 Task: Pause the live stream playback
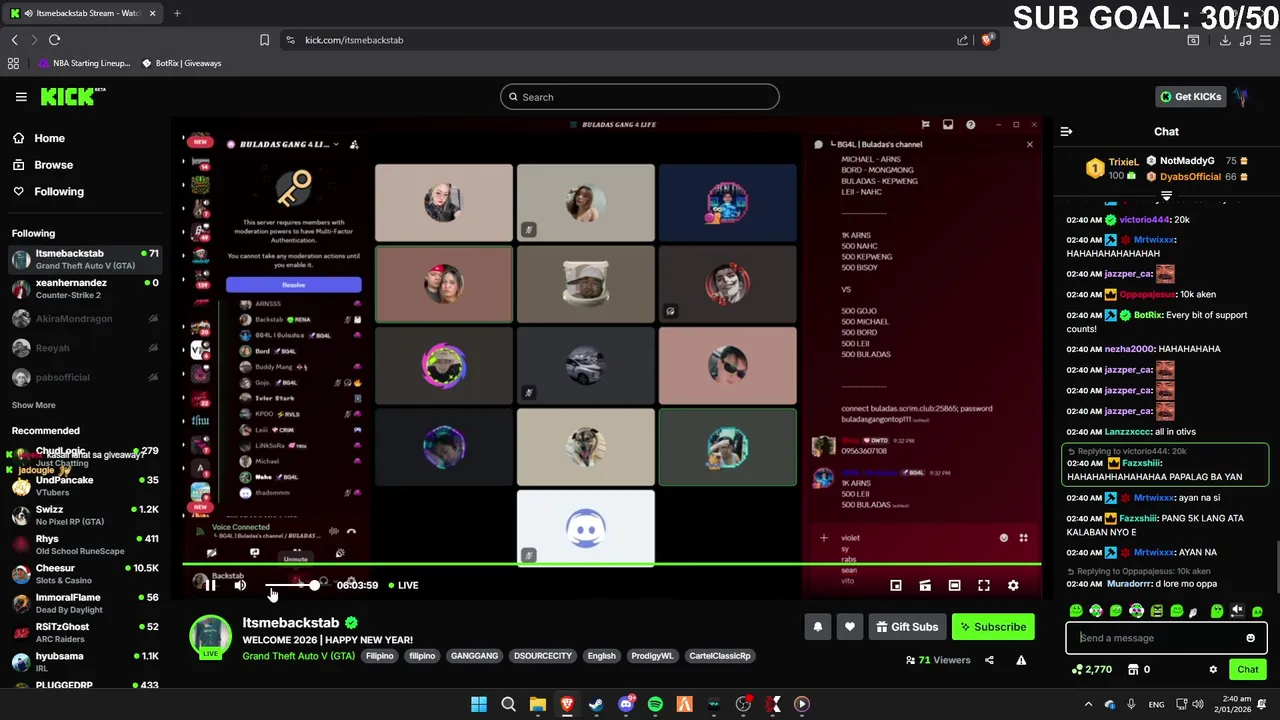coord(211,585)
